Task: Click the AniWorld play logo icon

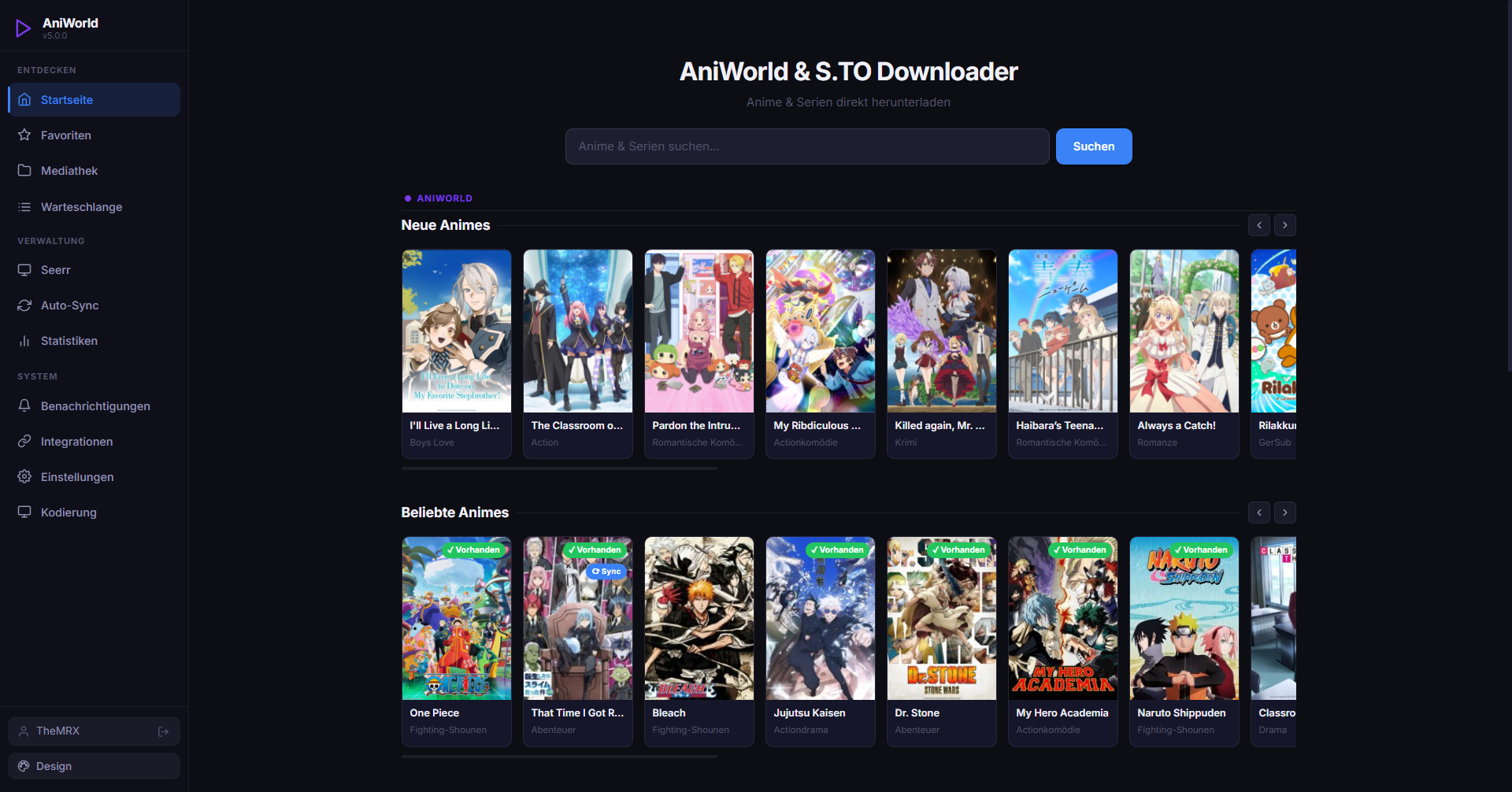Action: [24, 28]
